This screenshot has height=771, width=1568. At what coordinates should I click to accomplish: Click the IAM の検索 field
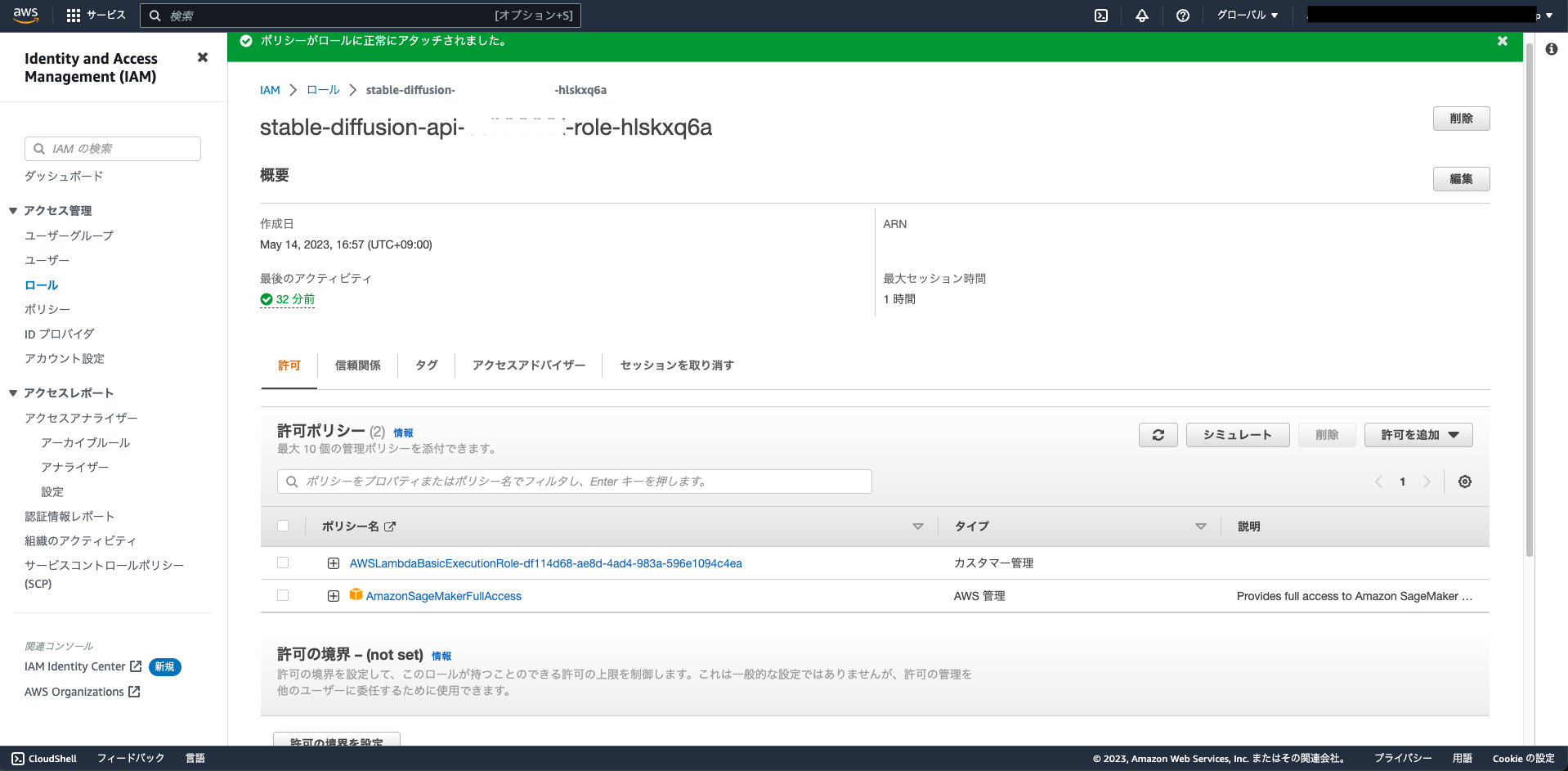(x=113, y=149)
